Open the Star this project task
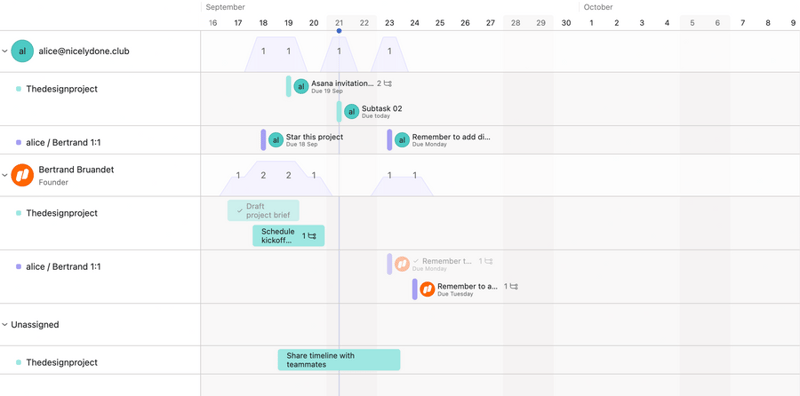 [314, 137]
